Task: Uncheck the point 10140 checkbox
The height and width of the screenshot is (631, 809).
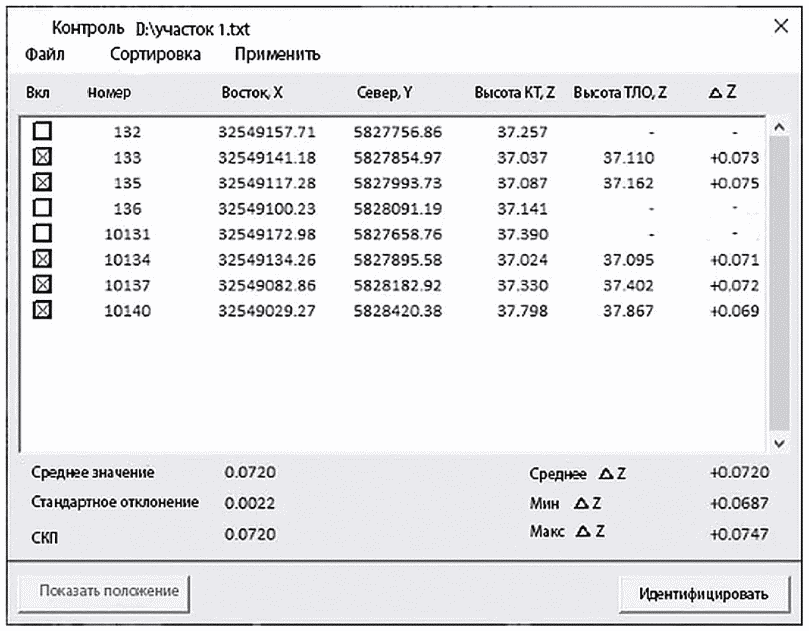Action: (42, 310)
